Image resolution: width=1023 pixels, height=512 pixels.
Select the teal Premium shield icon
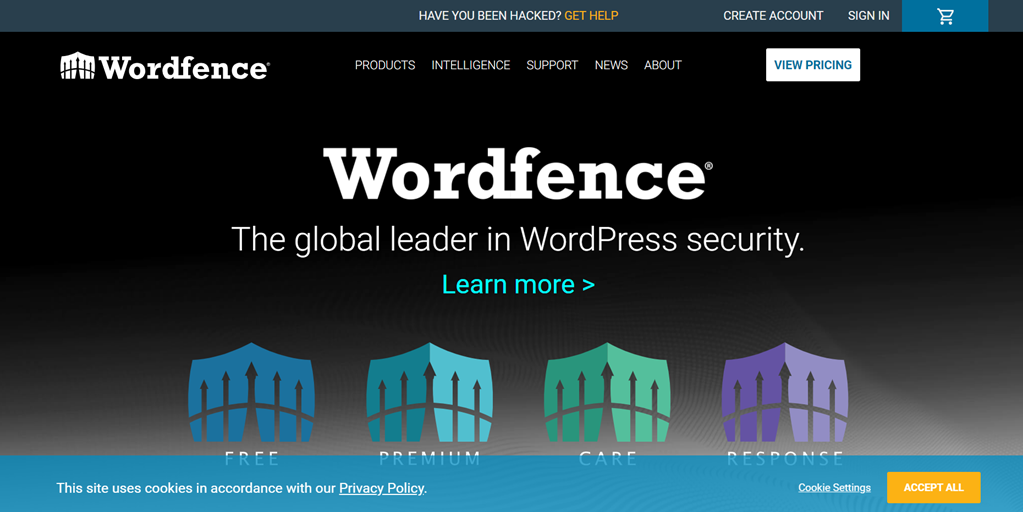[x=430, y=394]
